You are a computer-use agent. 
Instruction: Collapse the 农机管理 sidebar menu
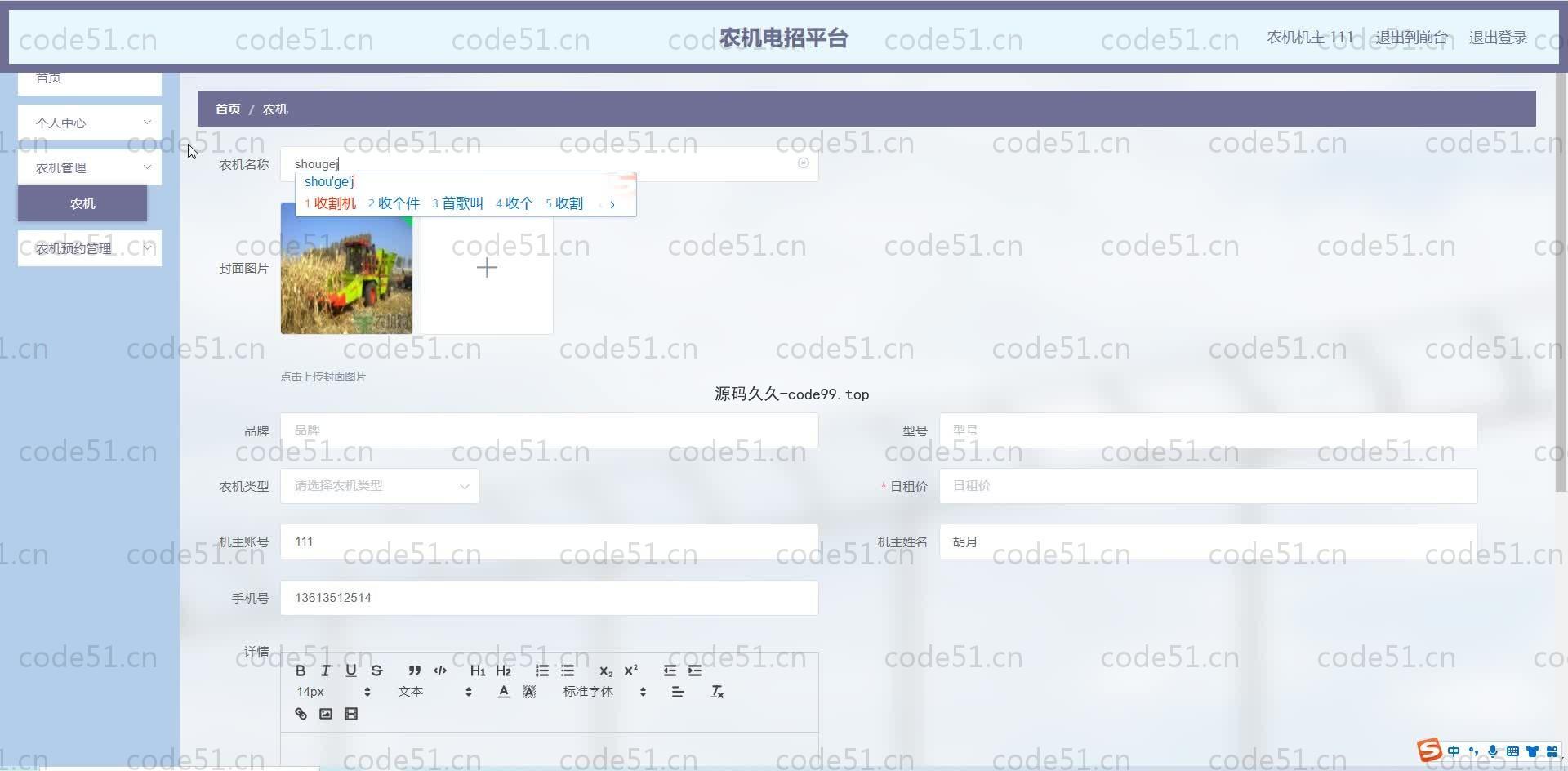pyautogui.click(x=90, y=167)
